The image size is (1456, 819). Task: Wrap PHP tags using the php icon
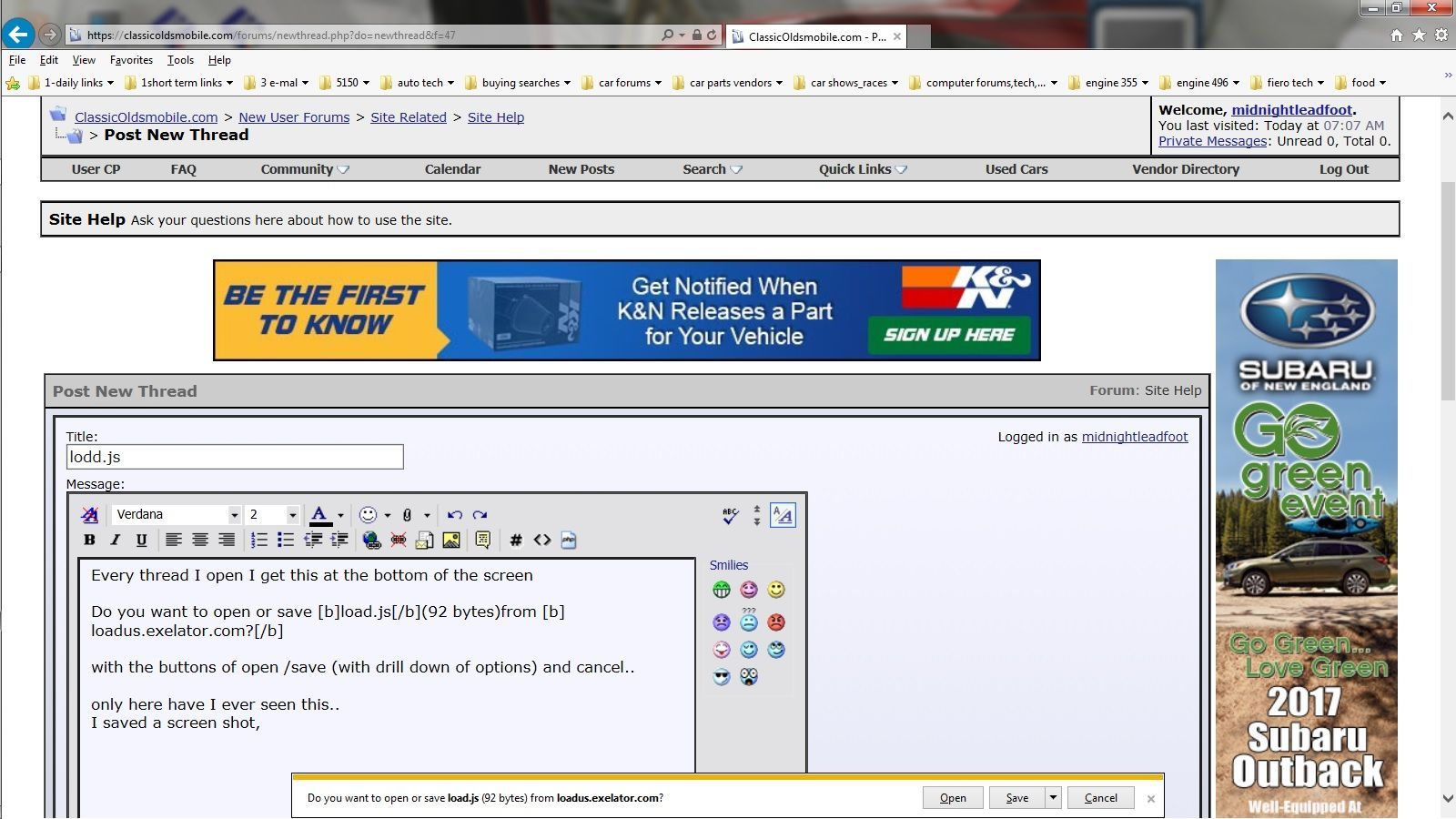click(x=568, y=540)
